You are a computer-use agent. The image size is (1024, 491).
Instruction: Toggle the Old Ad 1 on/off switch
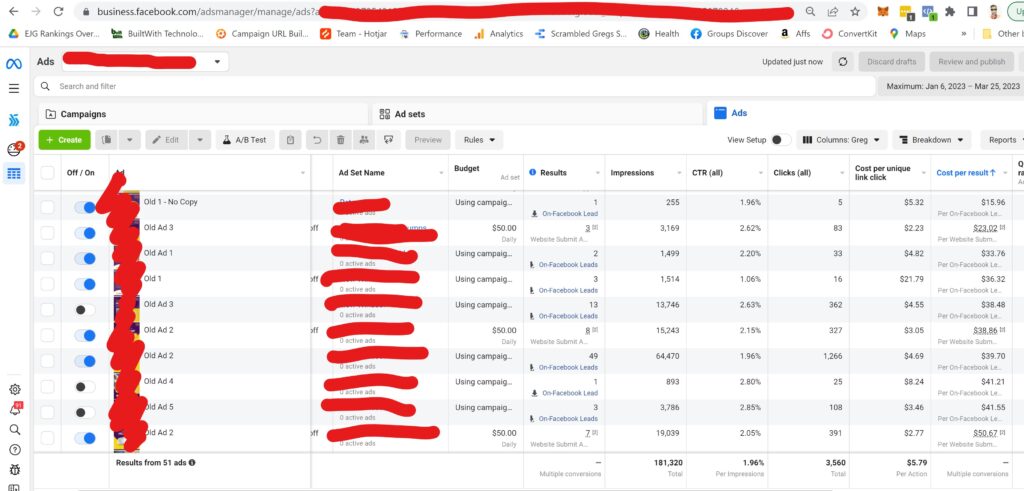click(x=85, y=259)
